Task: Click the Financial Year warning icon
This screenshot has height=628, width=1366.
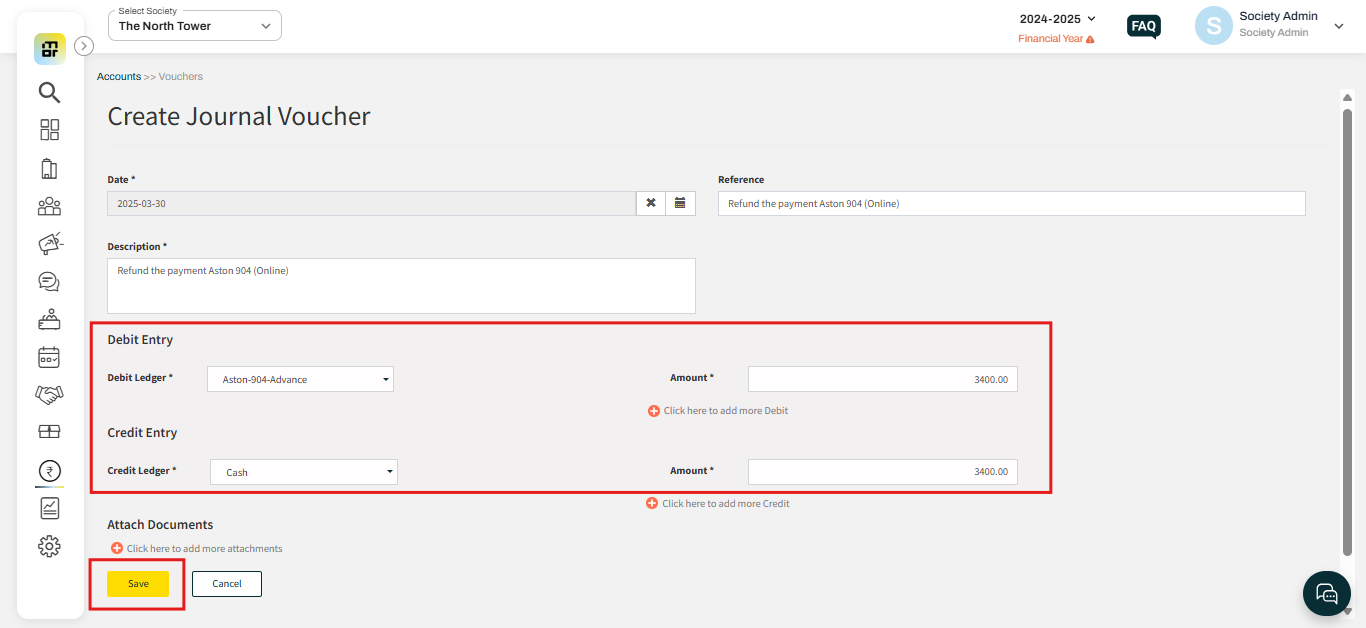Action: [x=1090, y=39]
